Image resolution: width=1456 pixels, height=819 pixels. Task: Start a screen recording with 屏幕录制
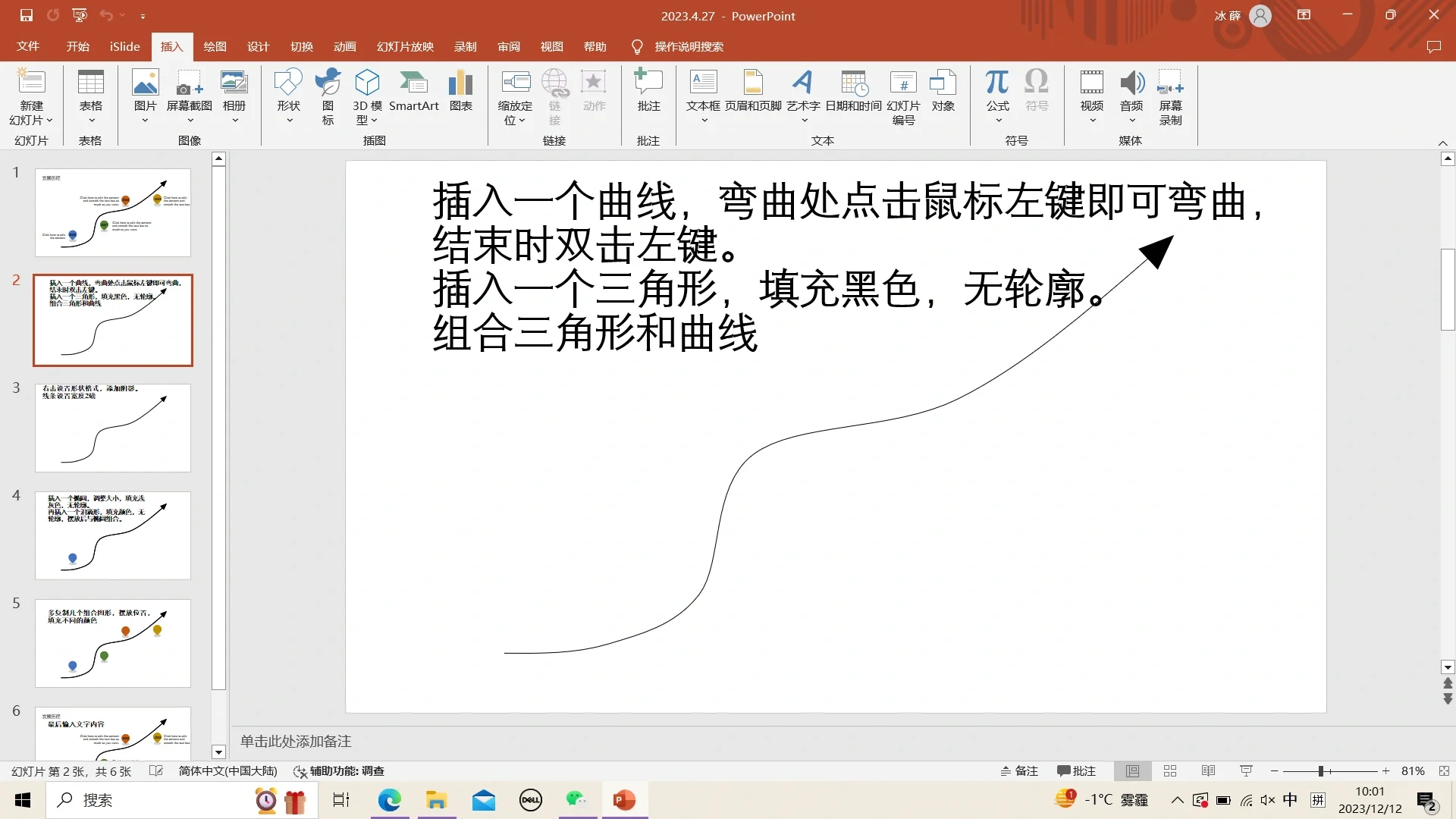[1170, 95]
